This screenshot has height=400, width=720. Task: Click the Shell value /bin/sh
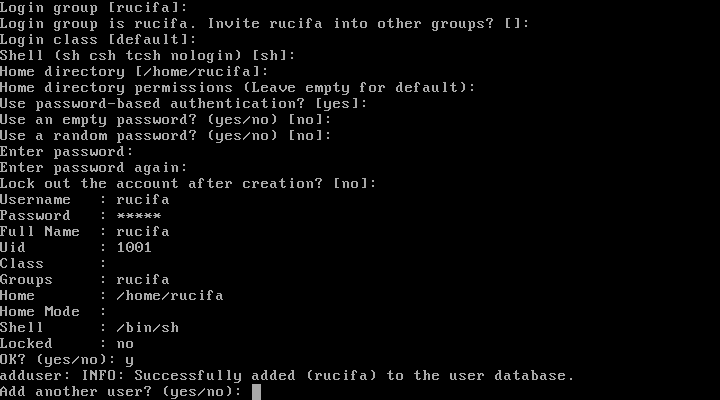(147, 328)
